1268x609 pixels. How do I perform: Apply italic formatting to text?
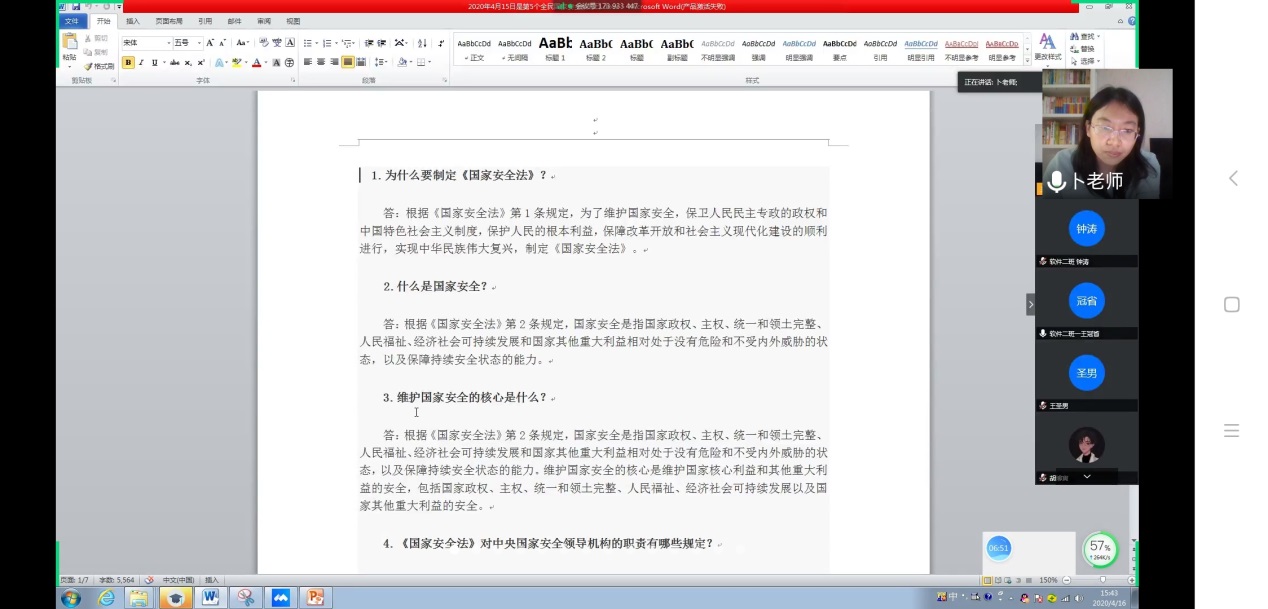coord(141,62)
